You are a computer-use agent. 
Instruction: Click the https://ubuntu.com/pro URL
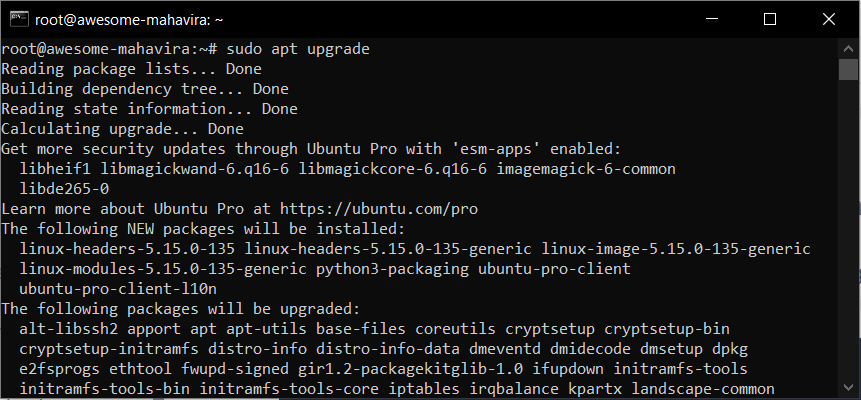point(379,209)
